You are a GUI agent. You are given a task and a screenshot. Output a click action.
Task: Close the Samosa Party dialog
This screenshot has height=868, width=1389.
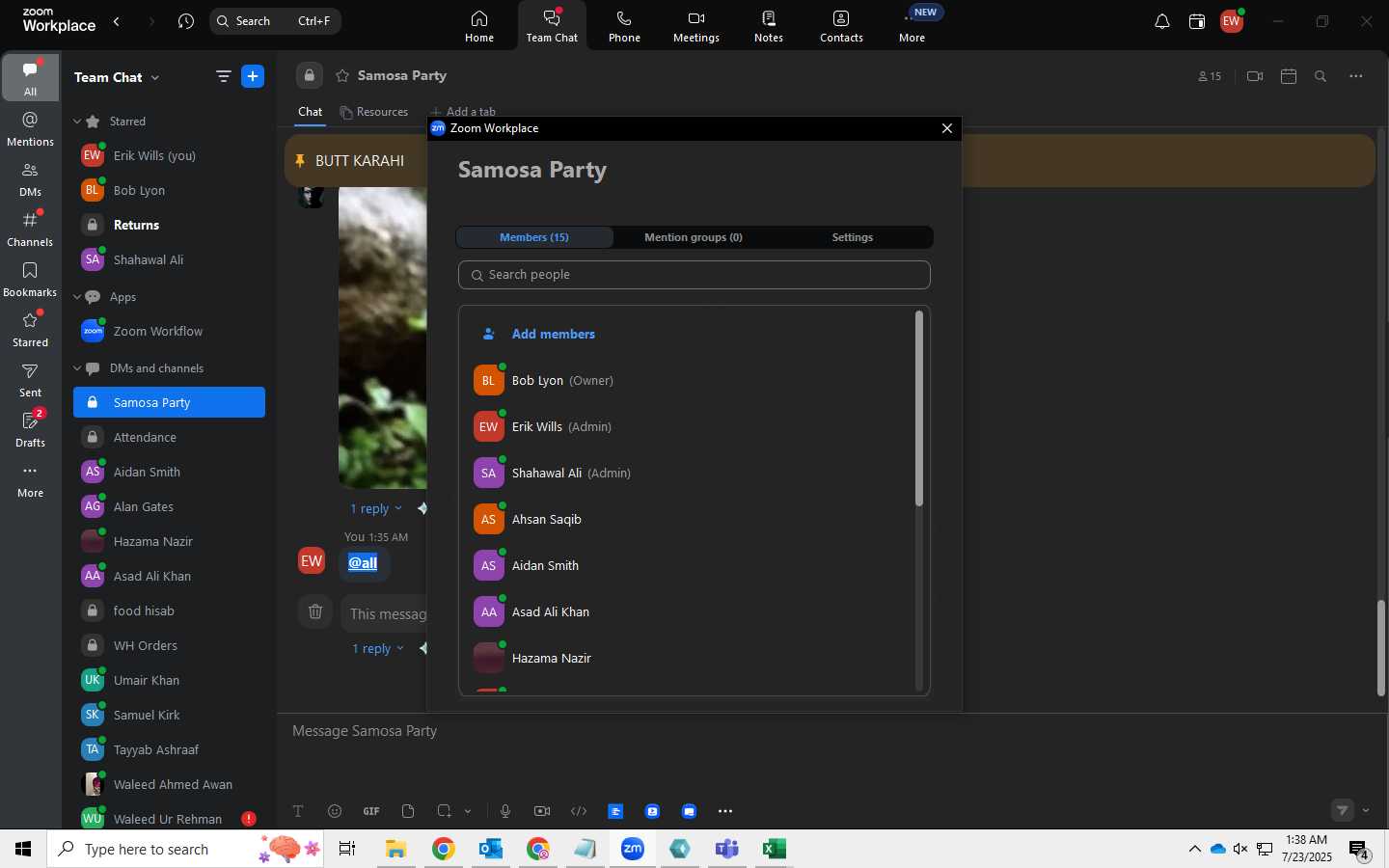(947, 128)
